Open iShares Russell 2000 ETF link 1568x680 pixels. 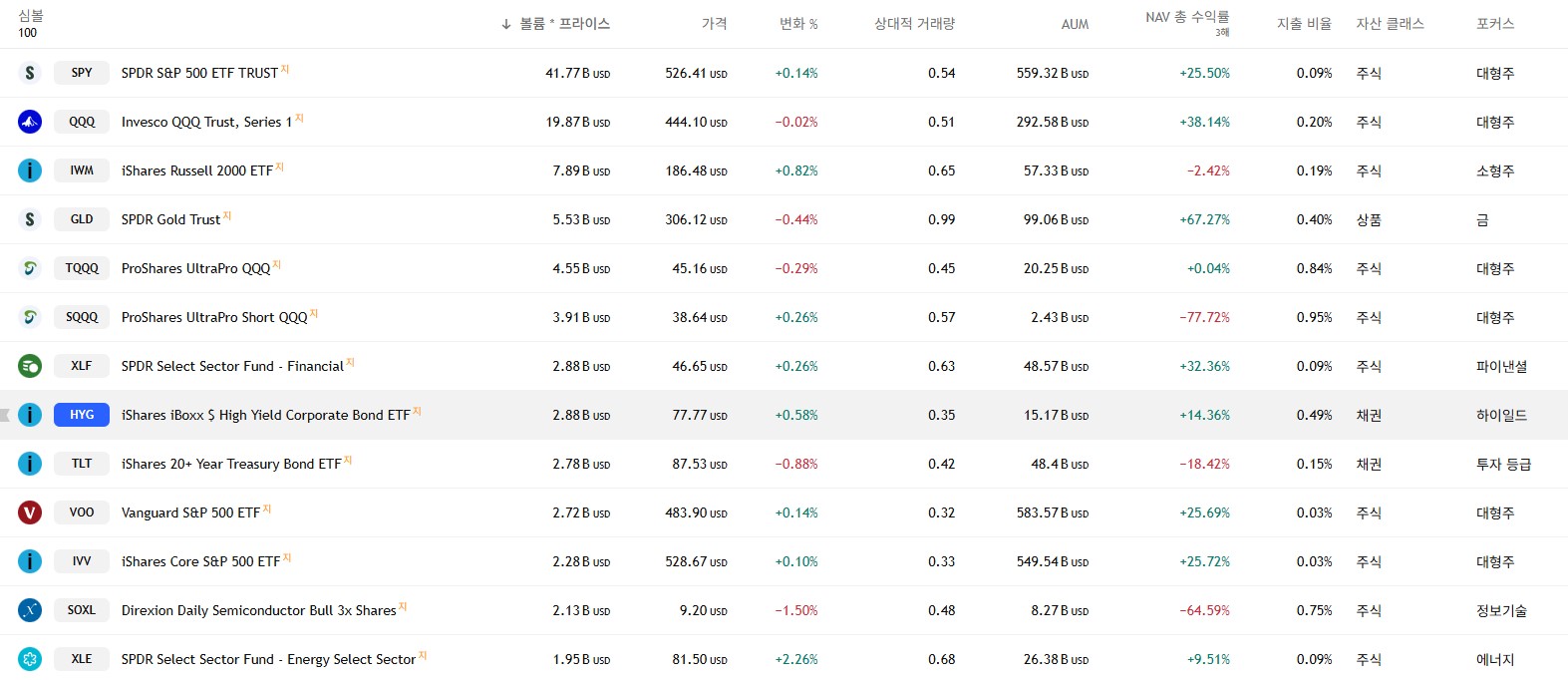point(197,170)
